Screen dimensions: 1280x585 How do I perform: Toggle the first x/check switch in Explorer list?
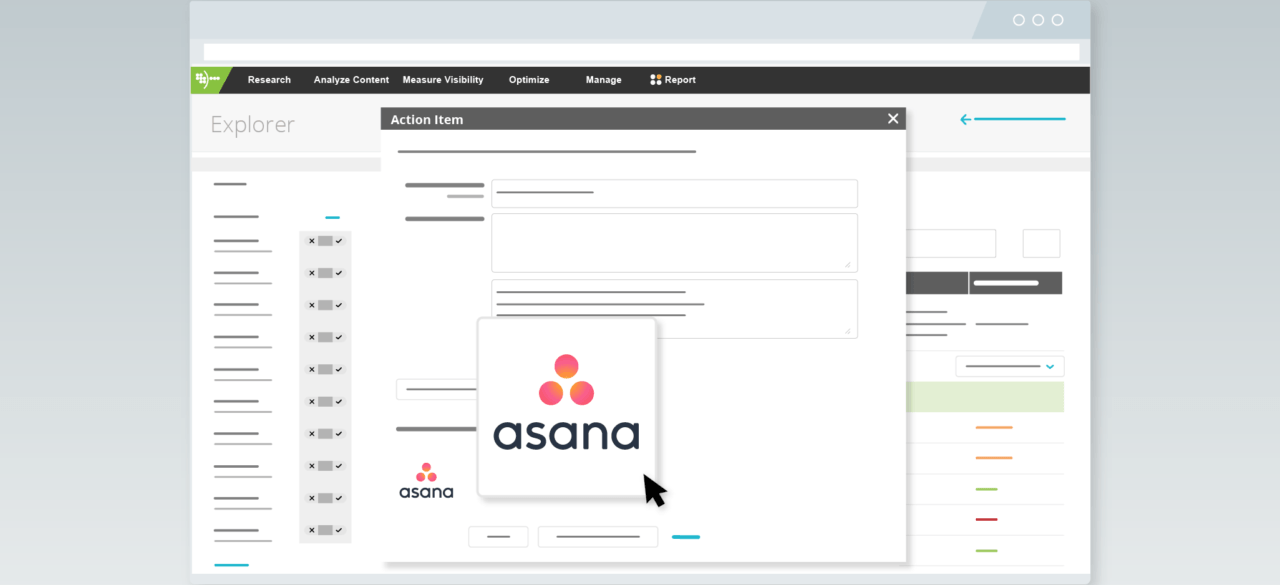(325, 241)
